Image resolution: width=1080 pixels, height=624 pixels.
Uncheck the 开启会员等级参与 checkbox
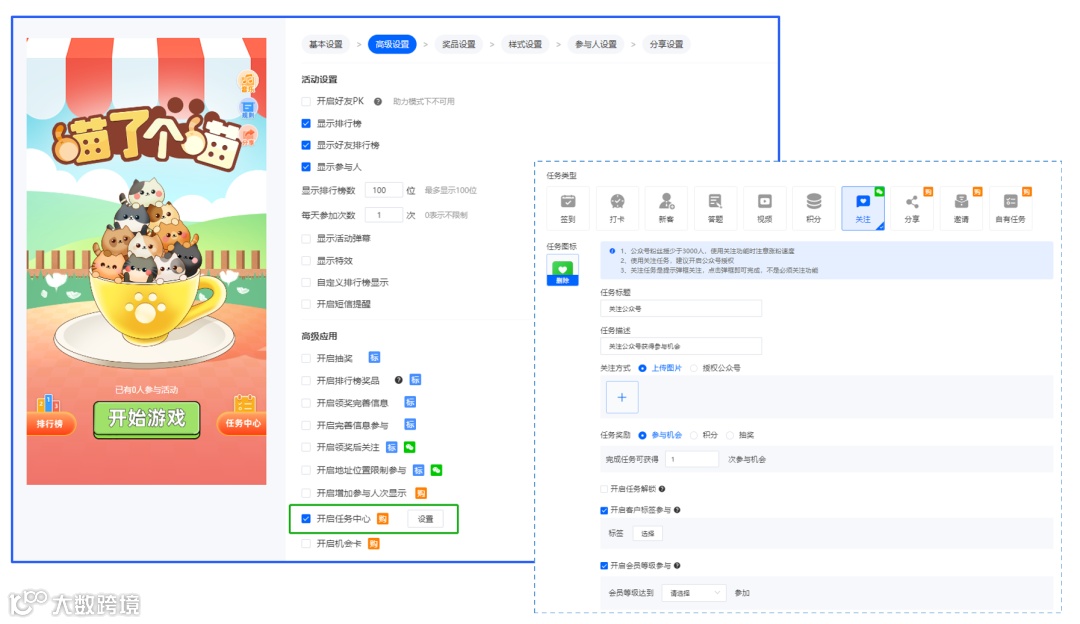click(604, 565)
